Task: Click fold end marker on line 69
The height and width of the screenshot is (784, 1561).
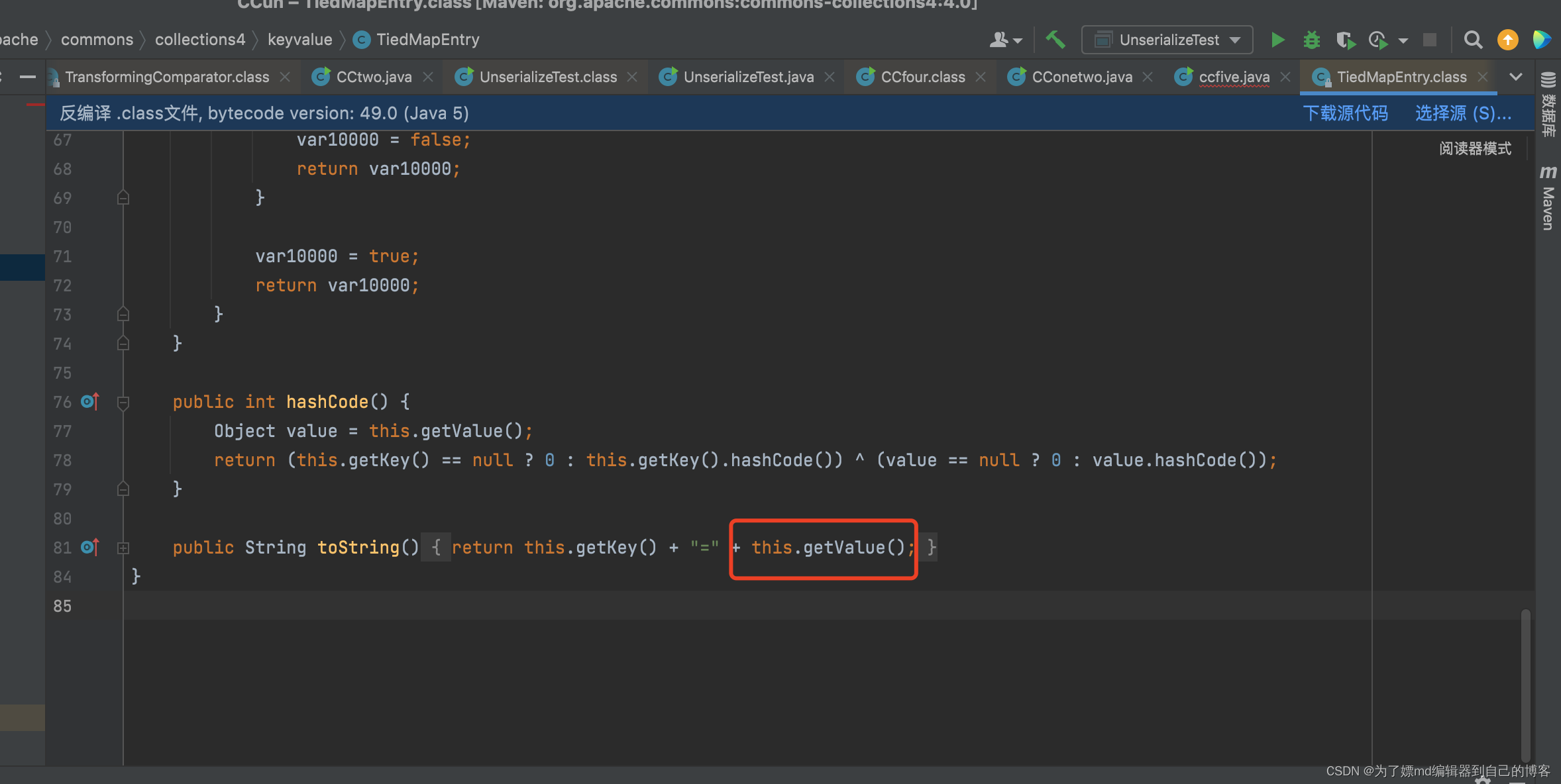Action: coord(123,198)
